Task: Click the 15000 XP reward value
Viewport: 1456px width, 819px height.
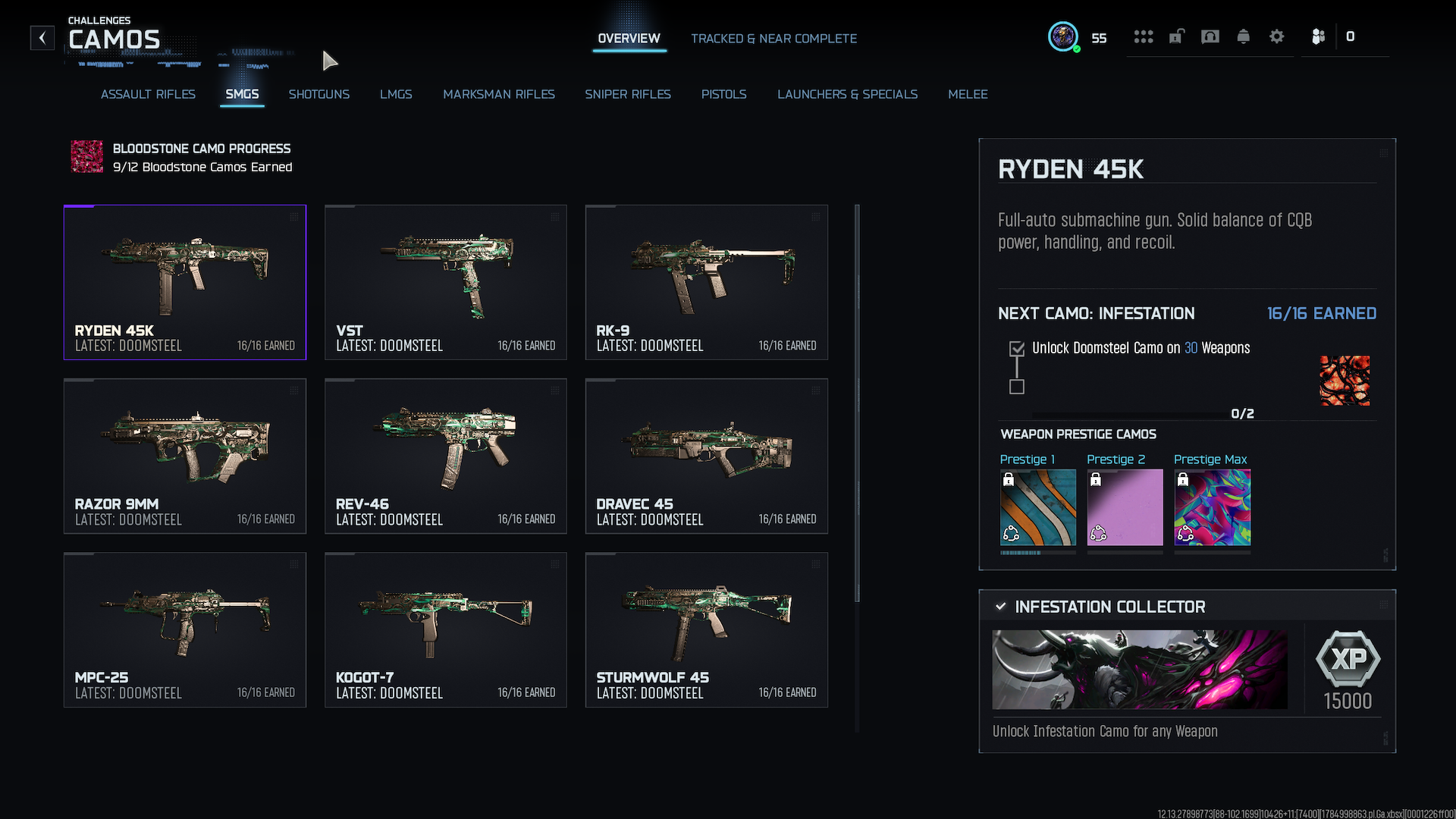Action: [1348, 701]
